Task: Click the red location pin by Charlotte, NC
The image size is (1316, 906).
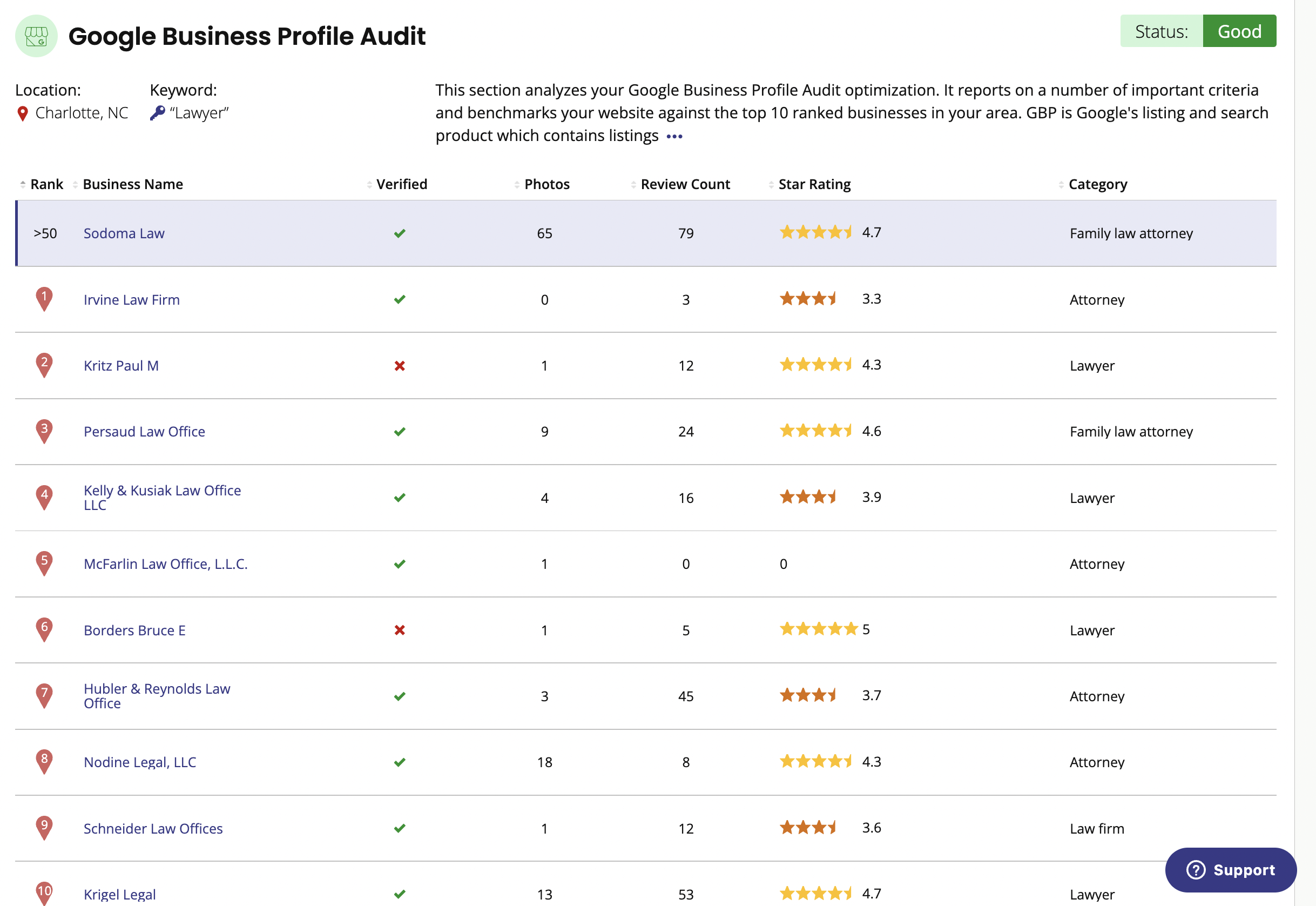Action: point(23,113)
